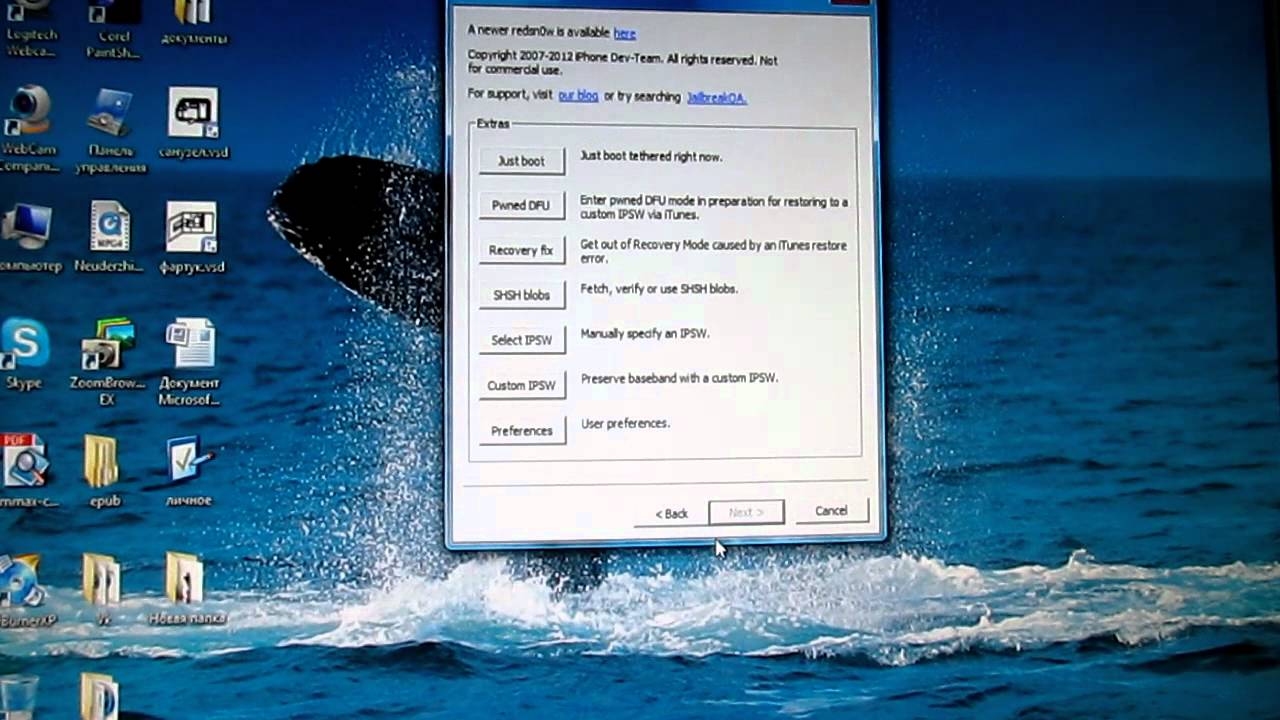Select the Recovery fix button
1280x720 pixels.
pos(521,250)
